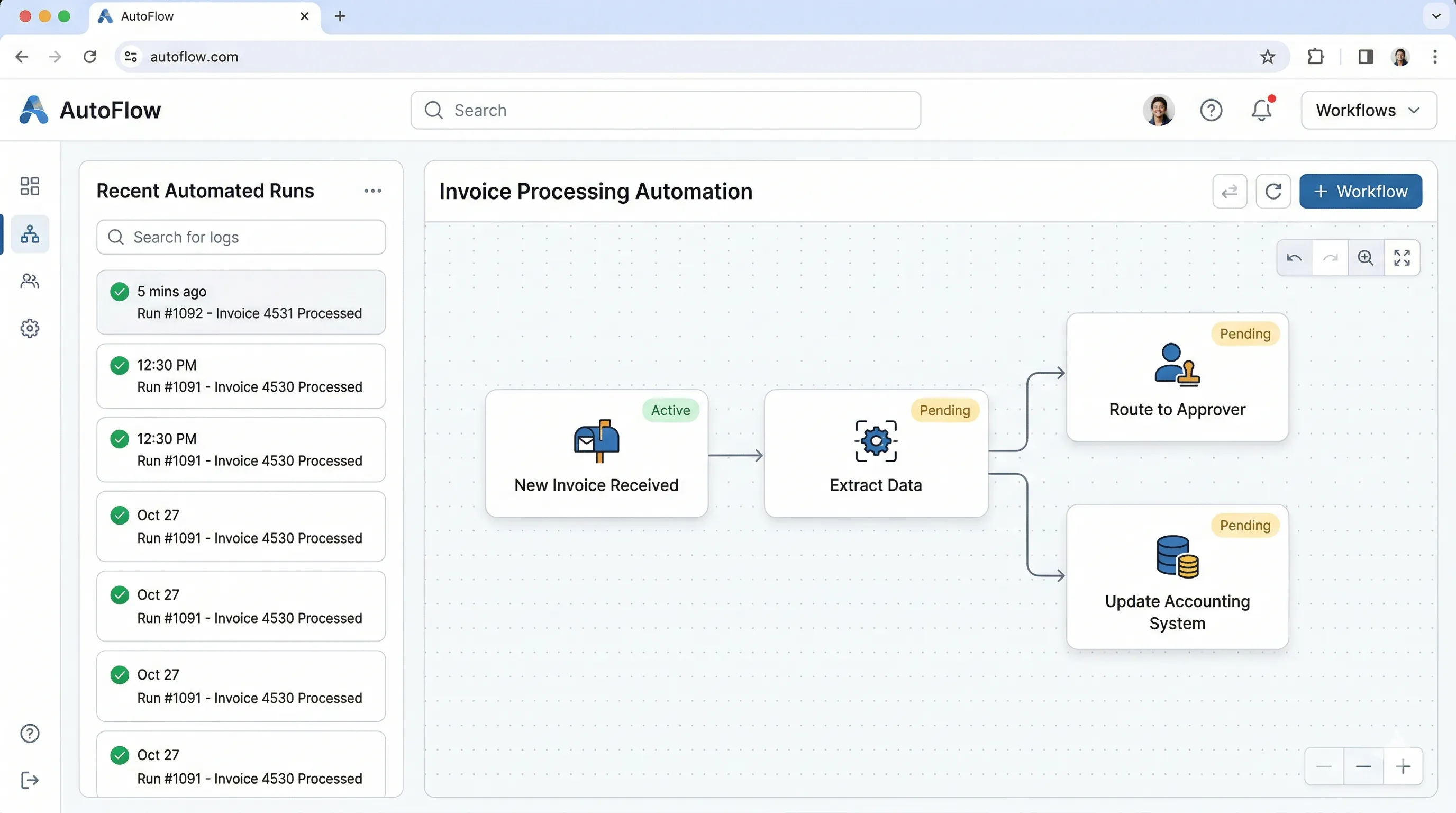Select the workflows hierarchy icon in sidebar
The image size is (1456, 813).
tap(30, 233)
